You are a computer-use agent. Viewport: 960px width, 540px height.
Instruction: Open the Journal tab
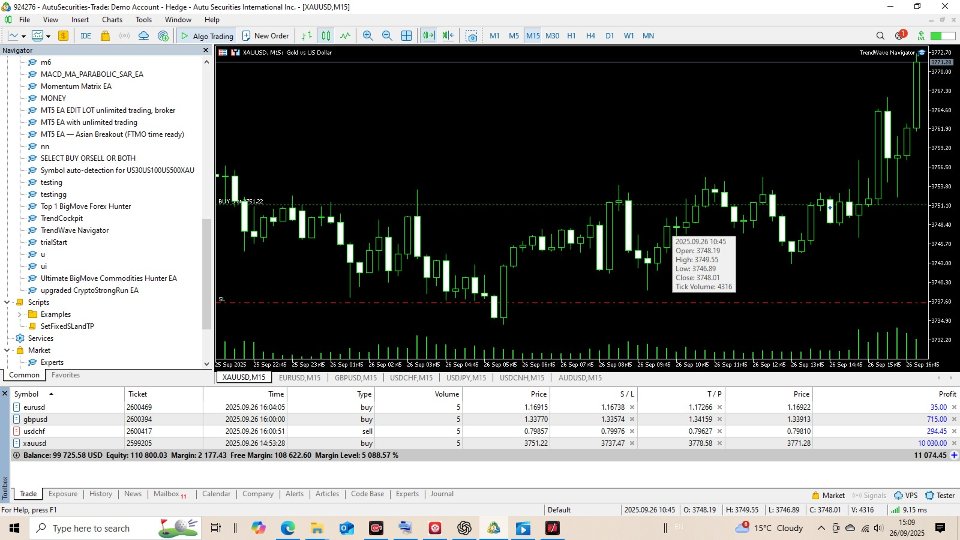[441, 493]
